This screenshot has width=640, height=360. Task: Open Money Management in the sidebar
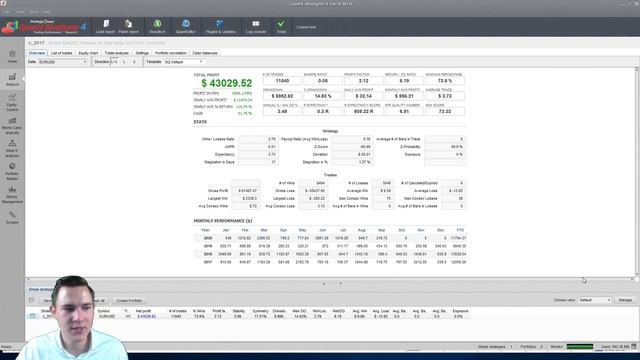[x=12, y=195]
